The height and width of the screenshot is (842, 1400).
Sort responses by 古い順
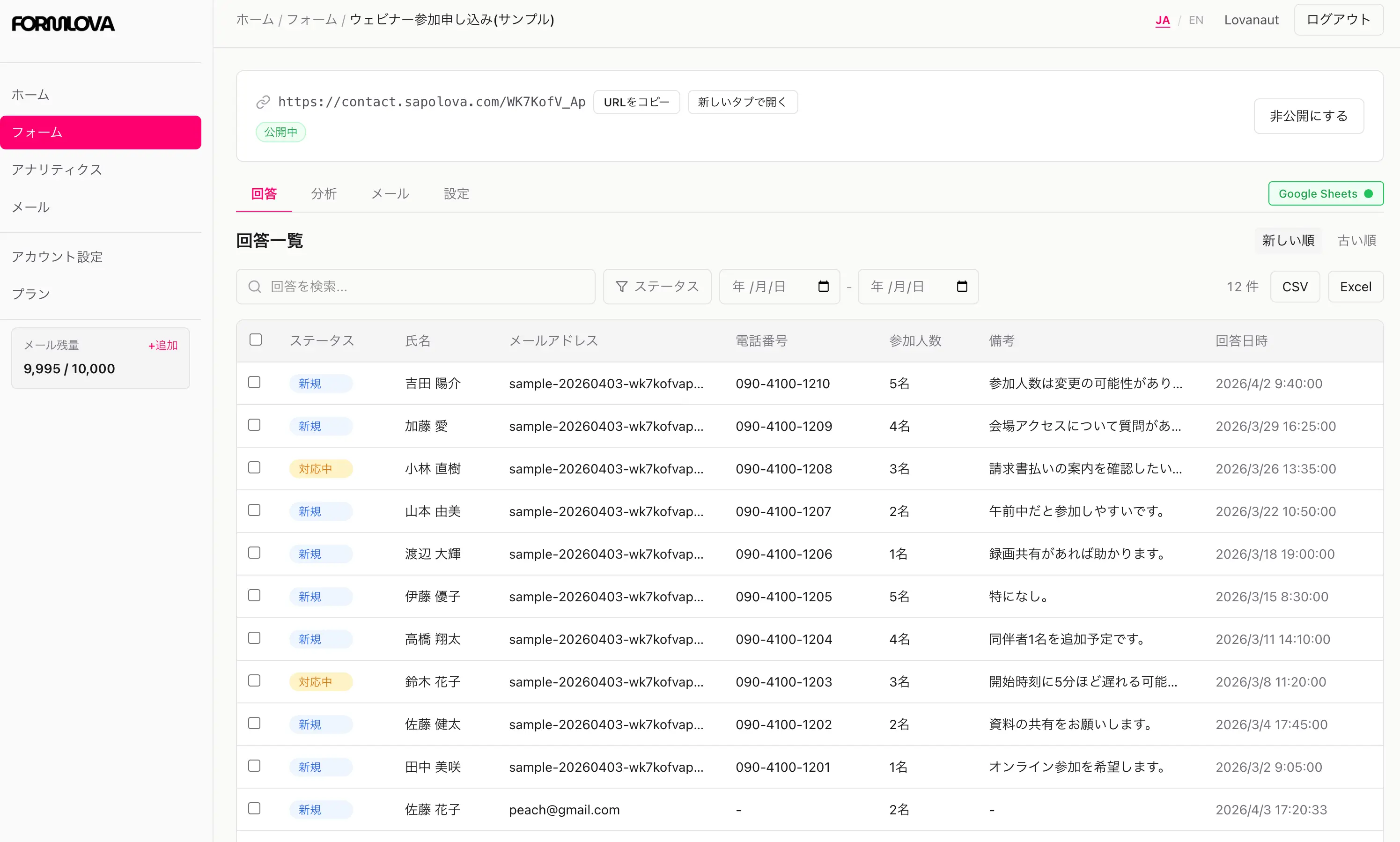[1356, 240]
